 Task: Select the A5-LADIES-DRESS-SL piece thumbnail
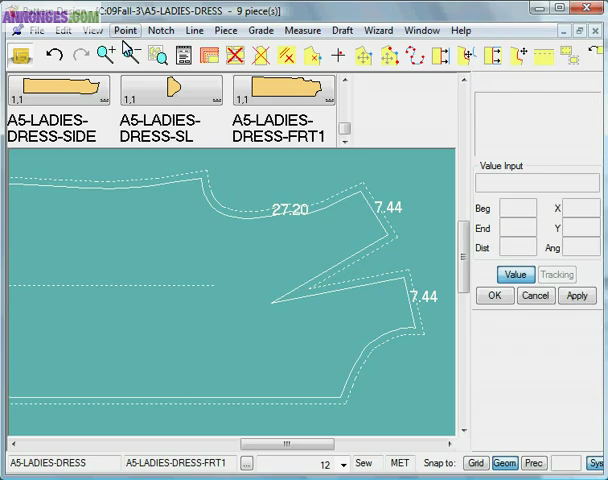tap(171, 91)
